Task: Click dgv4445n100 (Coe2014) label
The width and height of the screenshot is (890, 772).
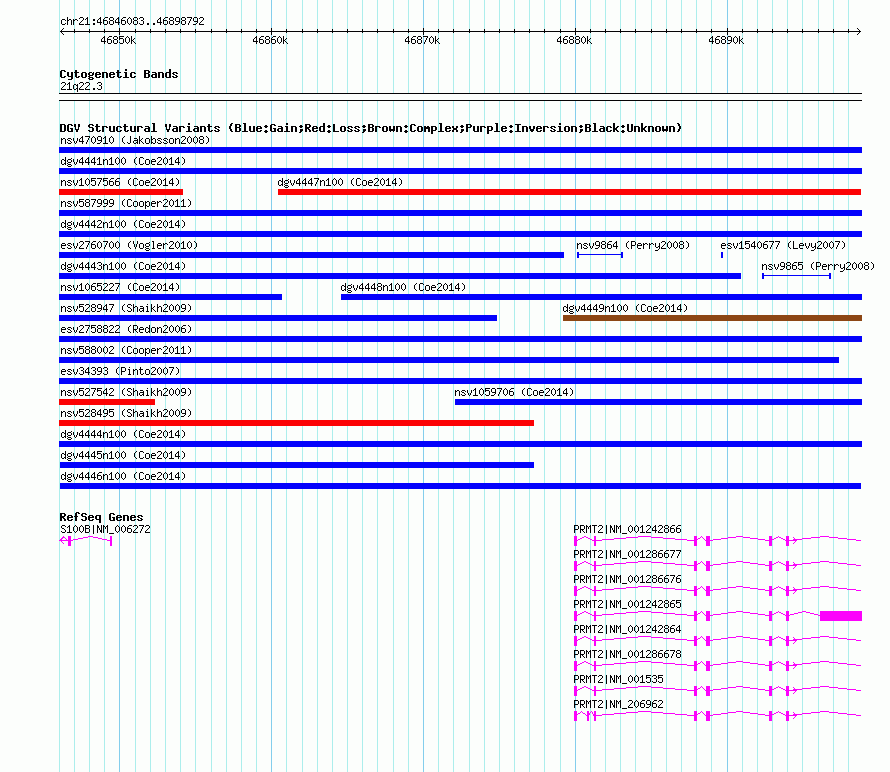Action: point(123,455)
